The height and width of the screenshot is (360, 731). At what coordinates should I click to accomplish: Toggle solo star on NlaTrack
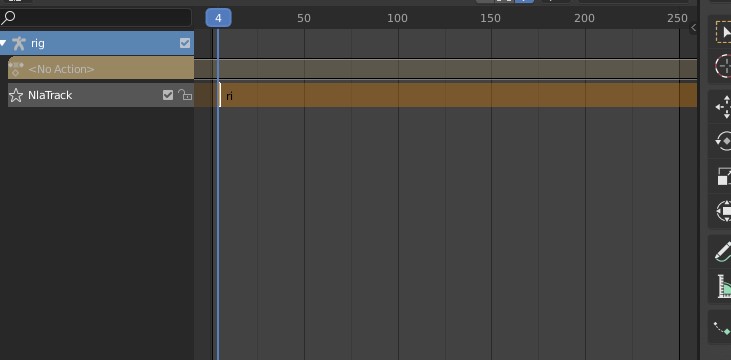16,95
